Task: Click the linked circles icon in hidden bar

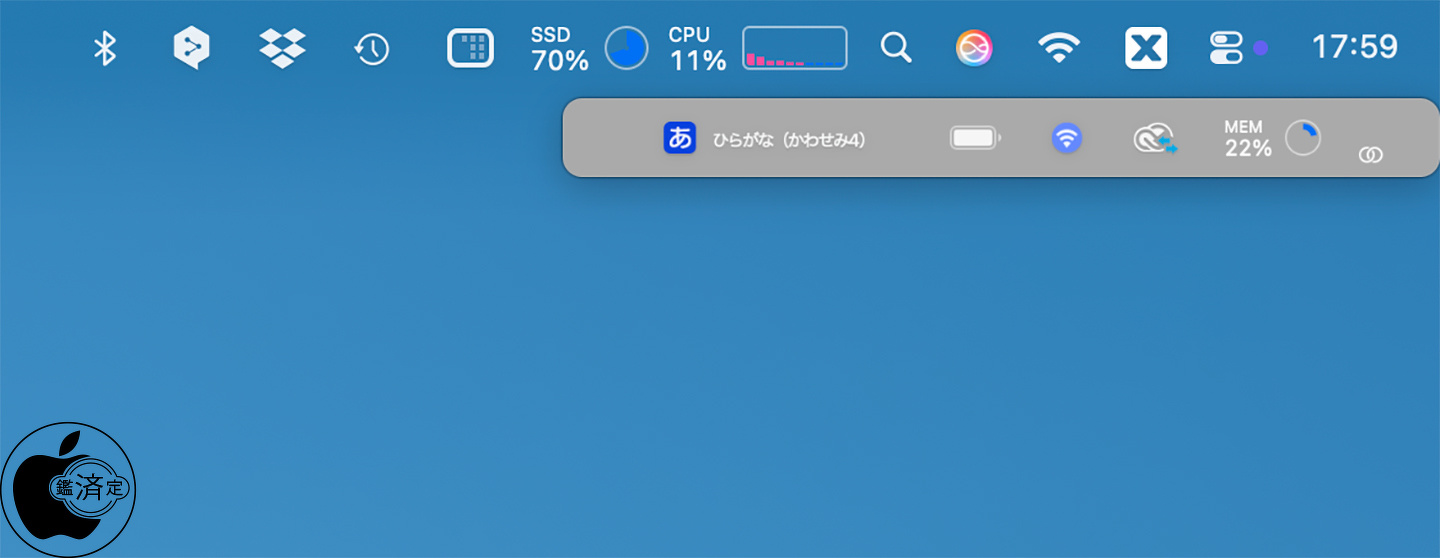Action: coord(1371,155)
